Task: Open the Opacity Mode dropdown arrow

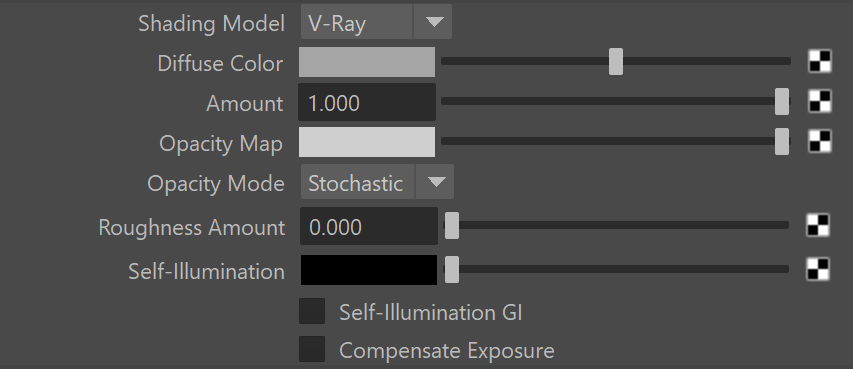Action: 435,182
